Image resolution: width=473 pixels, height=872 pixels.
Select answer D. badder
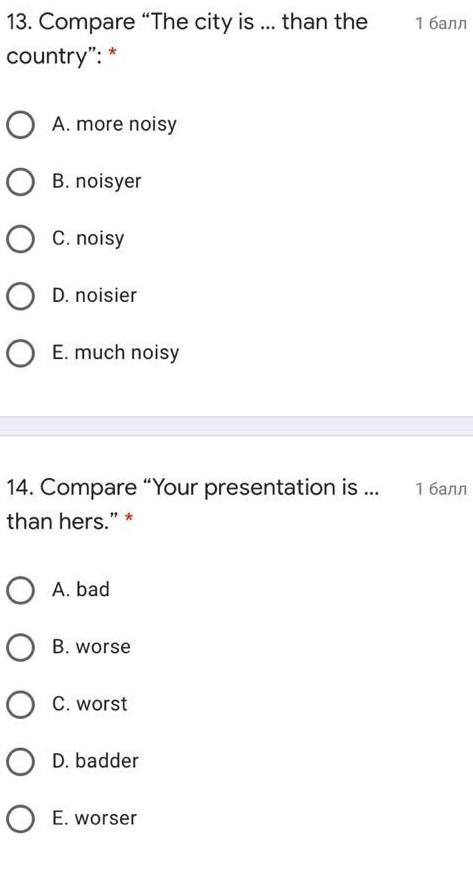coord(21,762)
